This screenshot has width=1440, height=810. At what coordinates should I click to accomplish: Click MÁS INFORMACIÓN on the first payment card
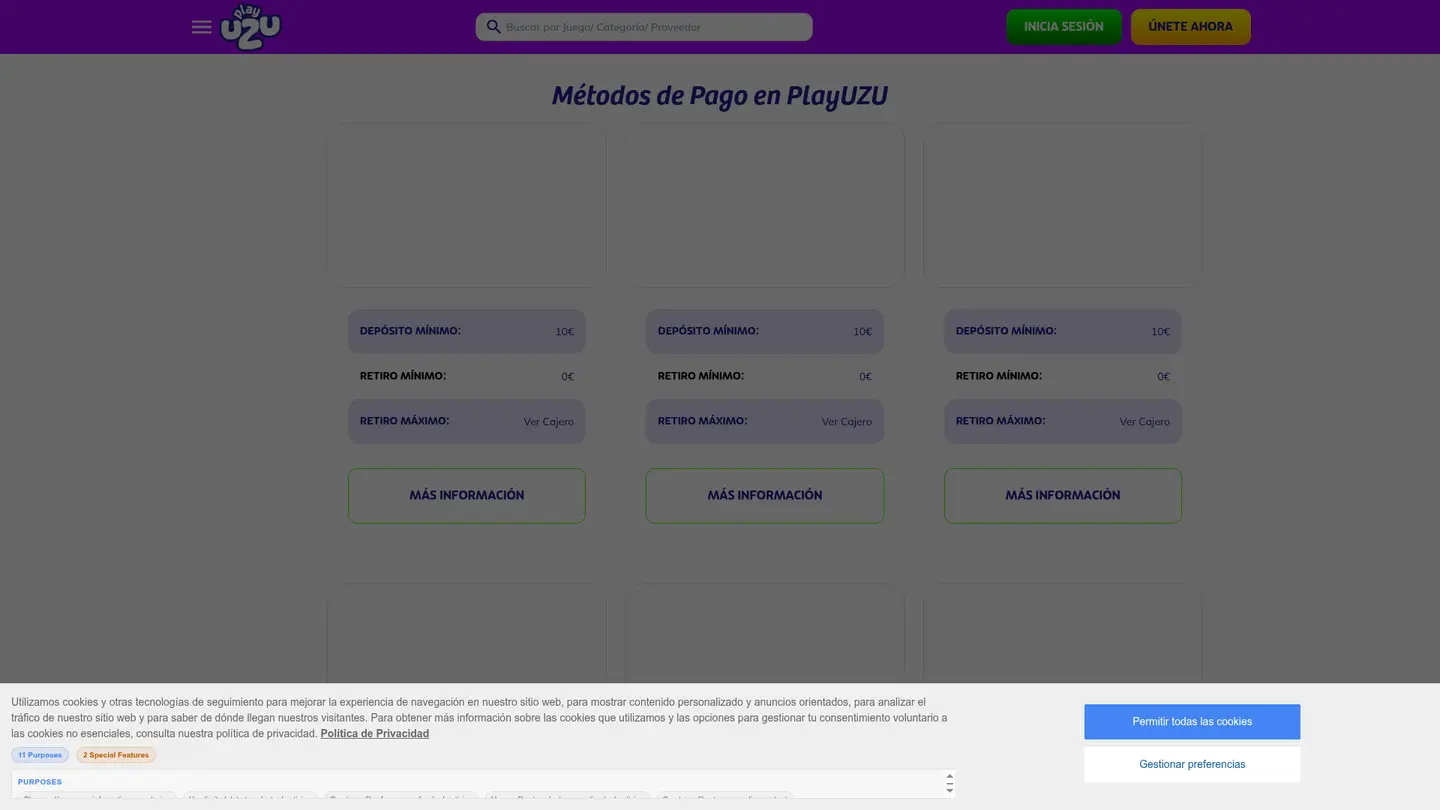pyautogui.click(x=467, y=495)
